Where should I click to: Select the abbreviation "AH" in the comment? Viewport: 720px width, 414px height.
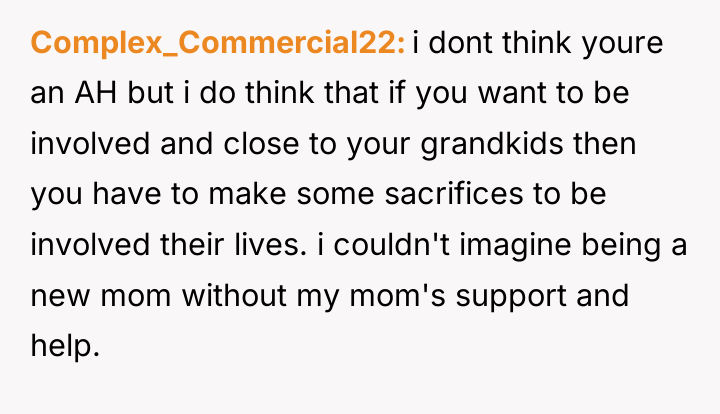[x=96, y=93]
